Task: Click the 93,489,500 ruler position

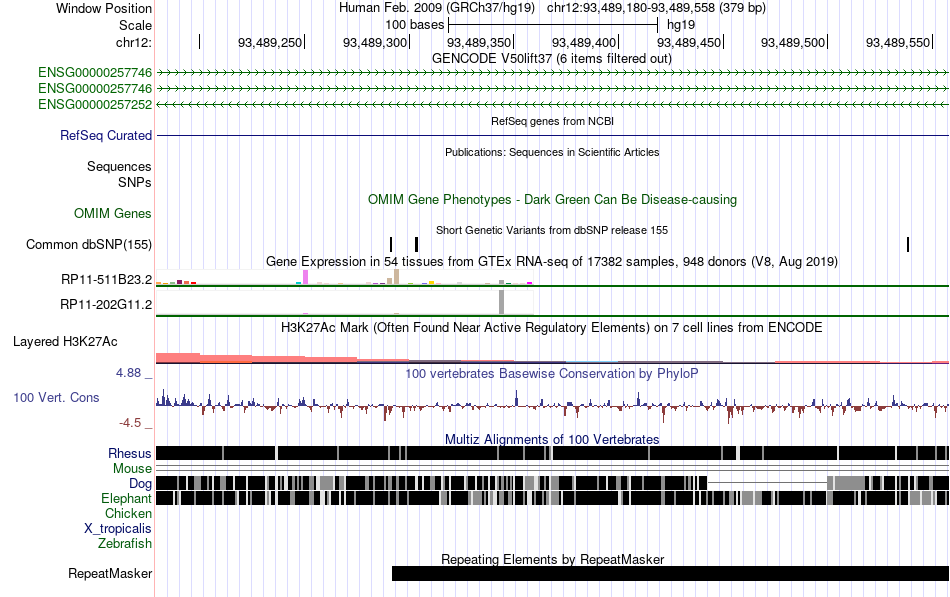Action: [793, 42]
